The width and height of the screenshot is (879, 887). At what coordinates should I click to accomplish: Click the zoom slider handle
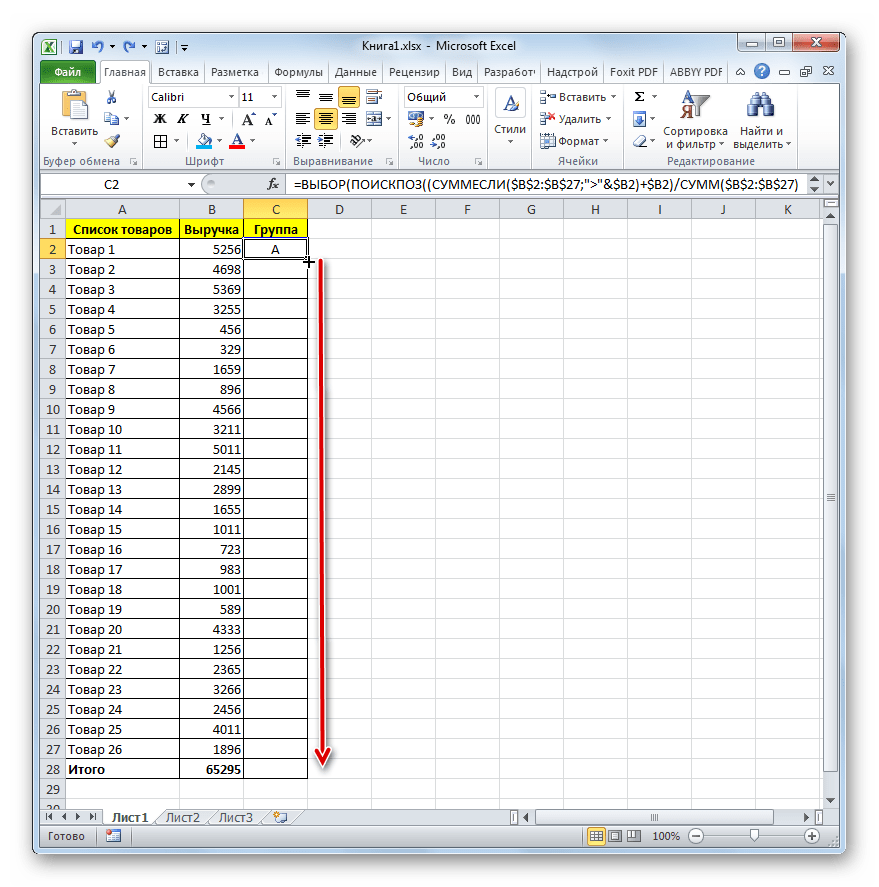click(753, 836)
